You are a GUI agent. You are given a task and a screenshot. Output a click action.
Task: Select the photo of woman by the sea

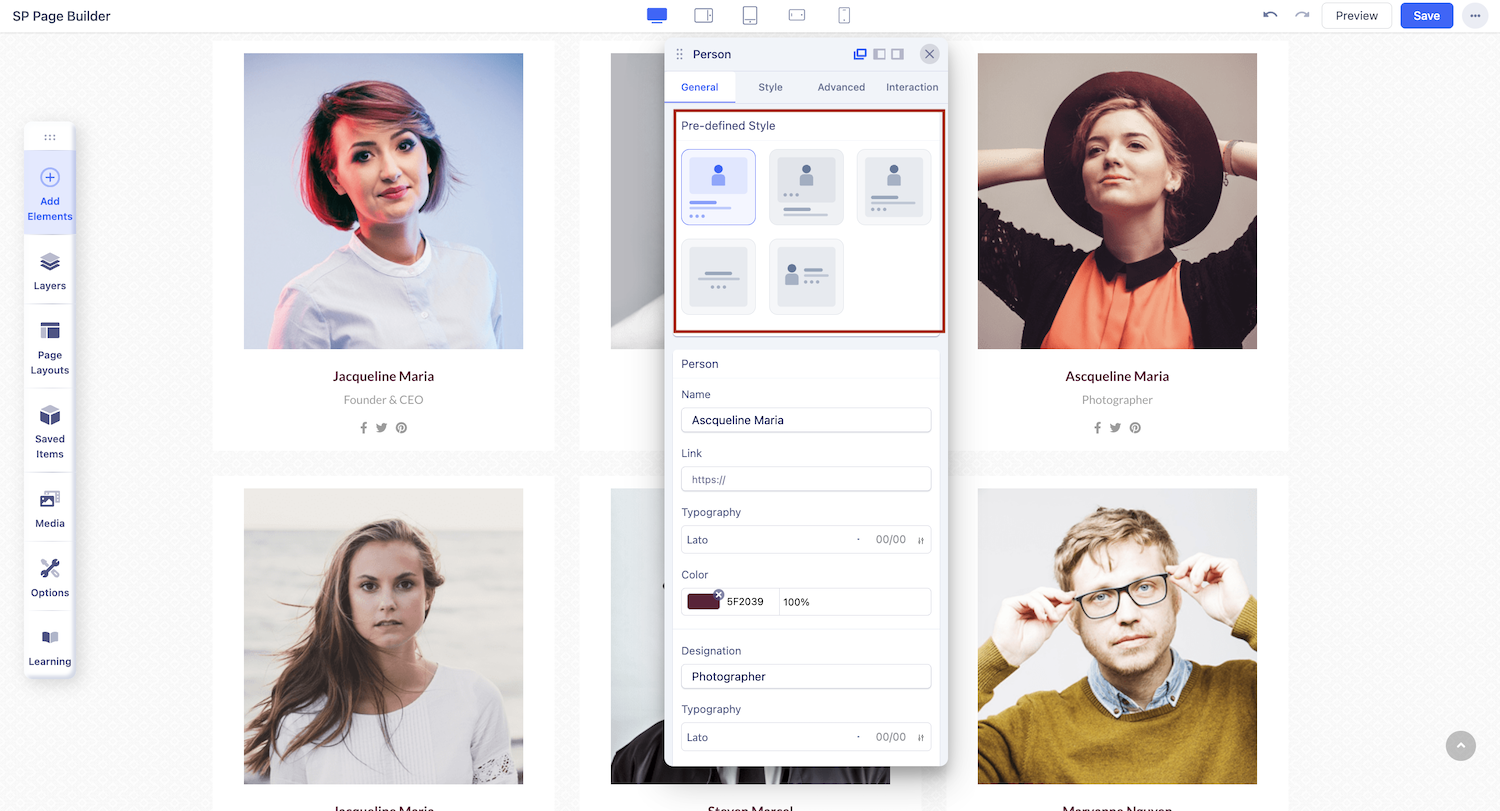point(383,636)
